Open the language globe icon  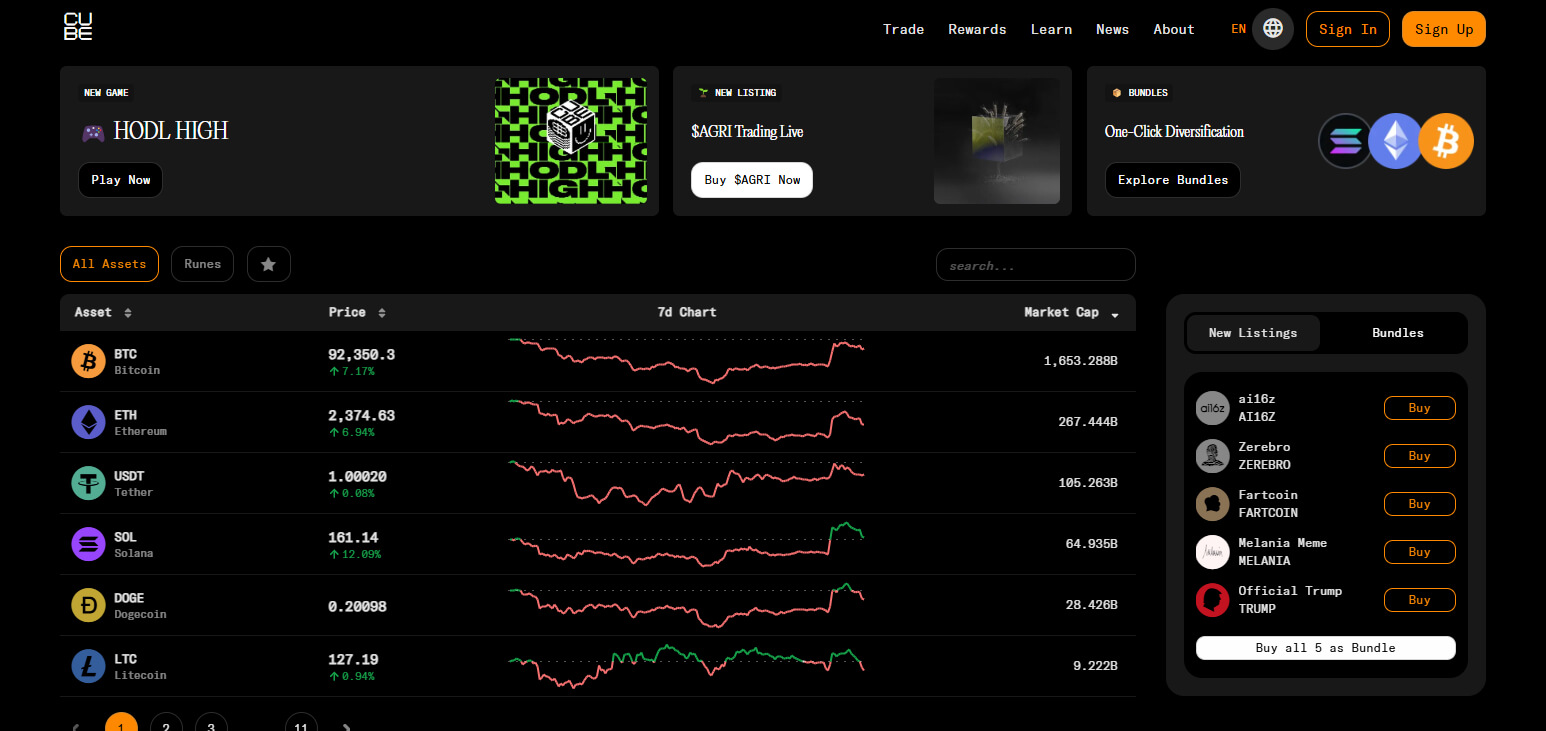(1273, 29)
